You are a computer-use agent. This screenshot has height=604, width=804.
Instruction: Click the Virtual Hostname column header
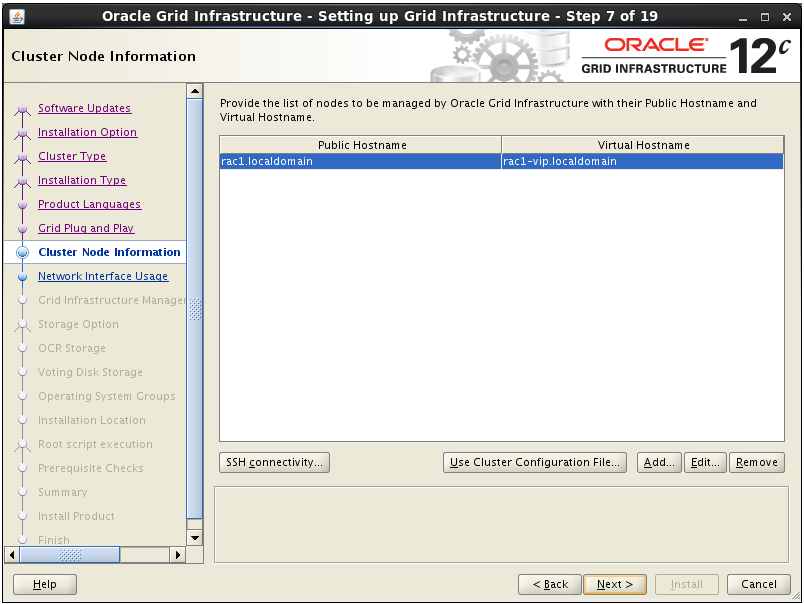643,145
